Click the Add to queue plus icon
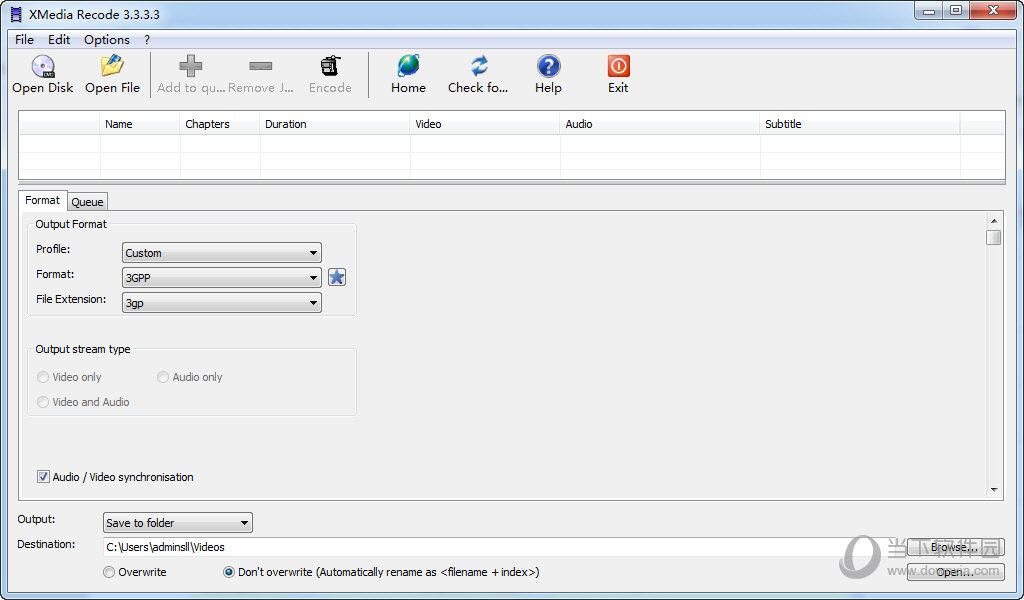Screen dimensions: 1024x600 (x=191, y=66)
